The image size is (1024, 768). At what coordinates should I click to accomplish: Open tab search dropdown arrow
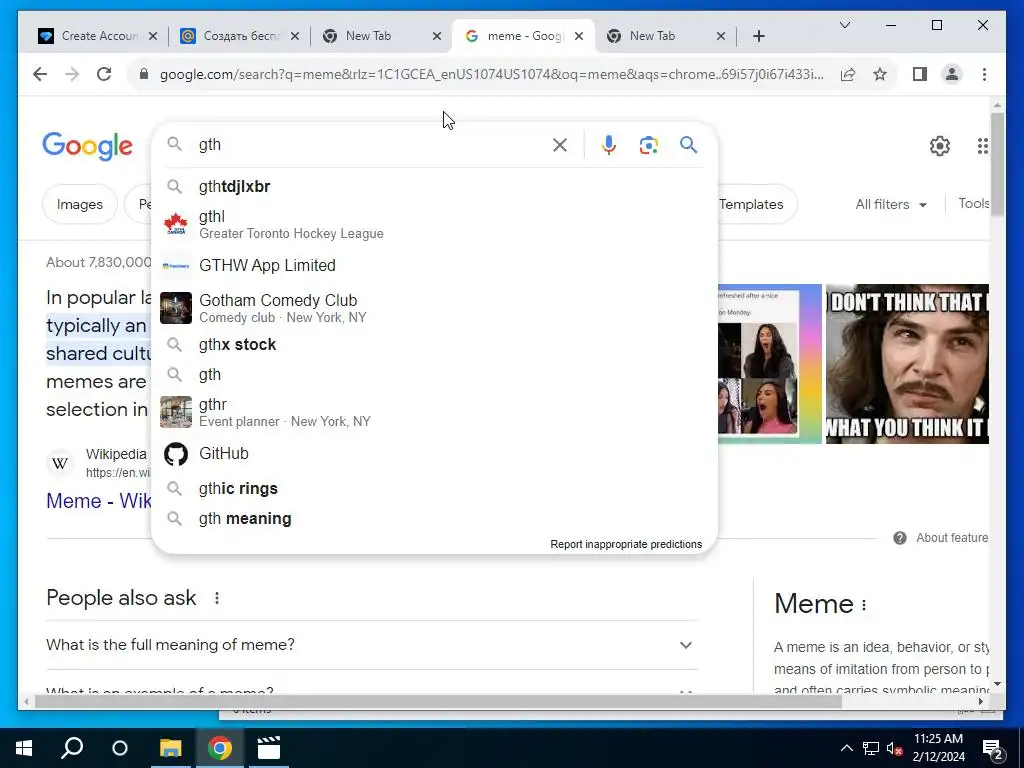point(844,25)
